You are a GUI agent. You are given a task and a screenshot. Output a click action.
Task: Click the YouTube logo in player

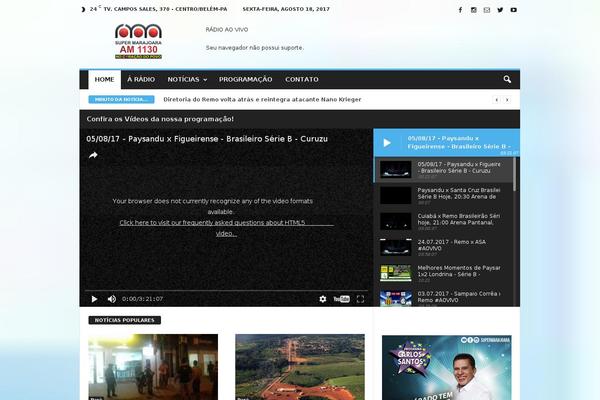click(341, 299)
